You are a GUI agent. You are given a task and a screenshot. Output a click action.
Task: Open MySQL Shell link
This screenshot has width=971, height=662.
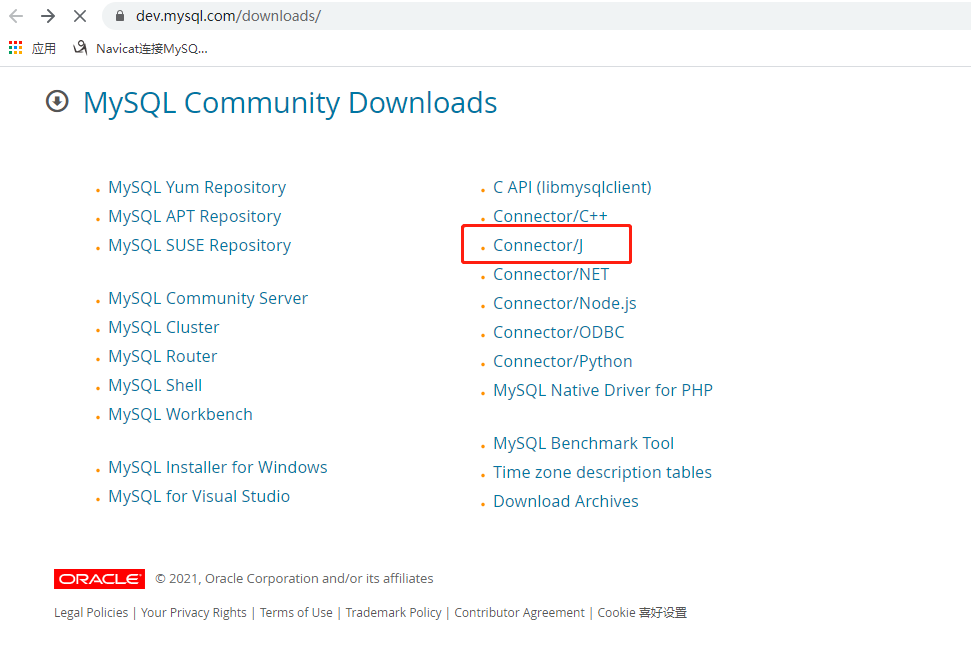tap(155, 385)
